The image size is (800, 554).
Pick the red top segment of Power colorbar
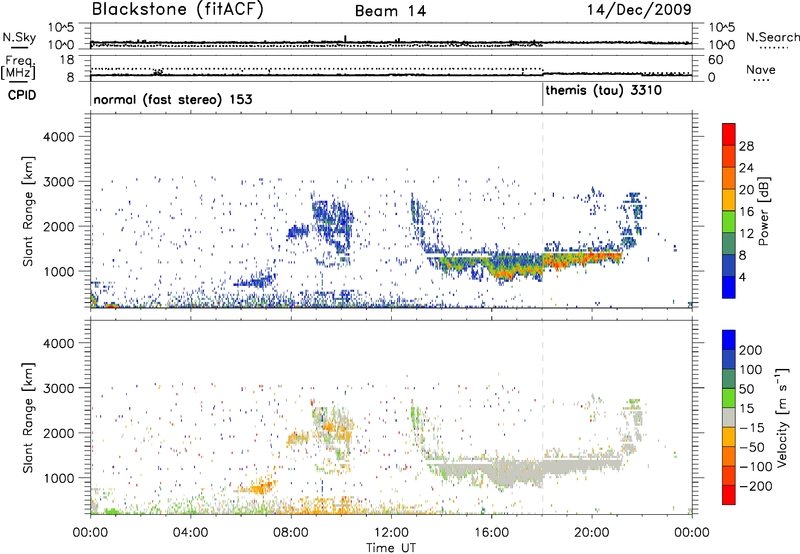coord(729,134)
